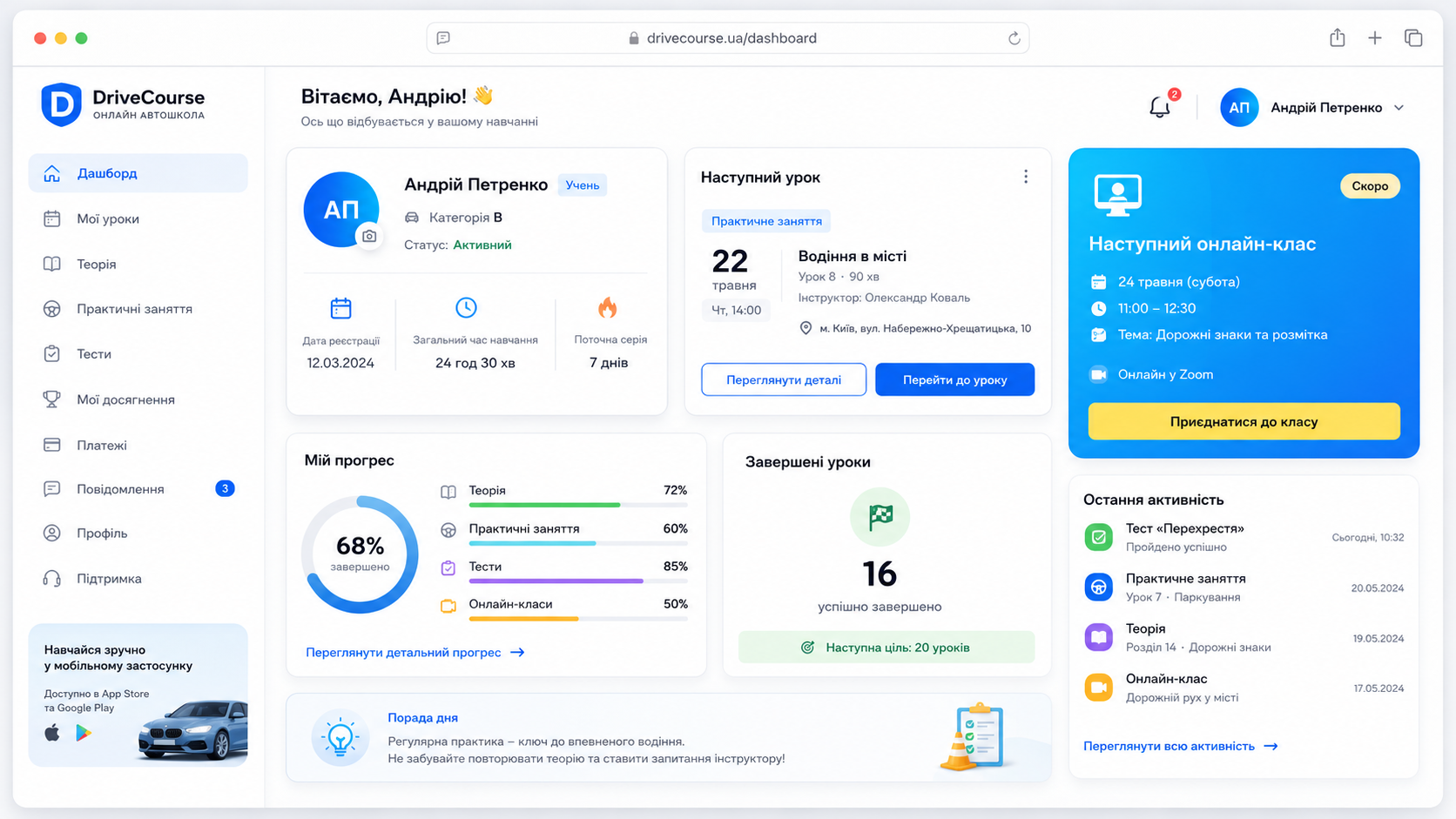Click the clock icon above Загальний час навчання

(x=466, y=307)
